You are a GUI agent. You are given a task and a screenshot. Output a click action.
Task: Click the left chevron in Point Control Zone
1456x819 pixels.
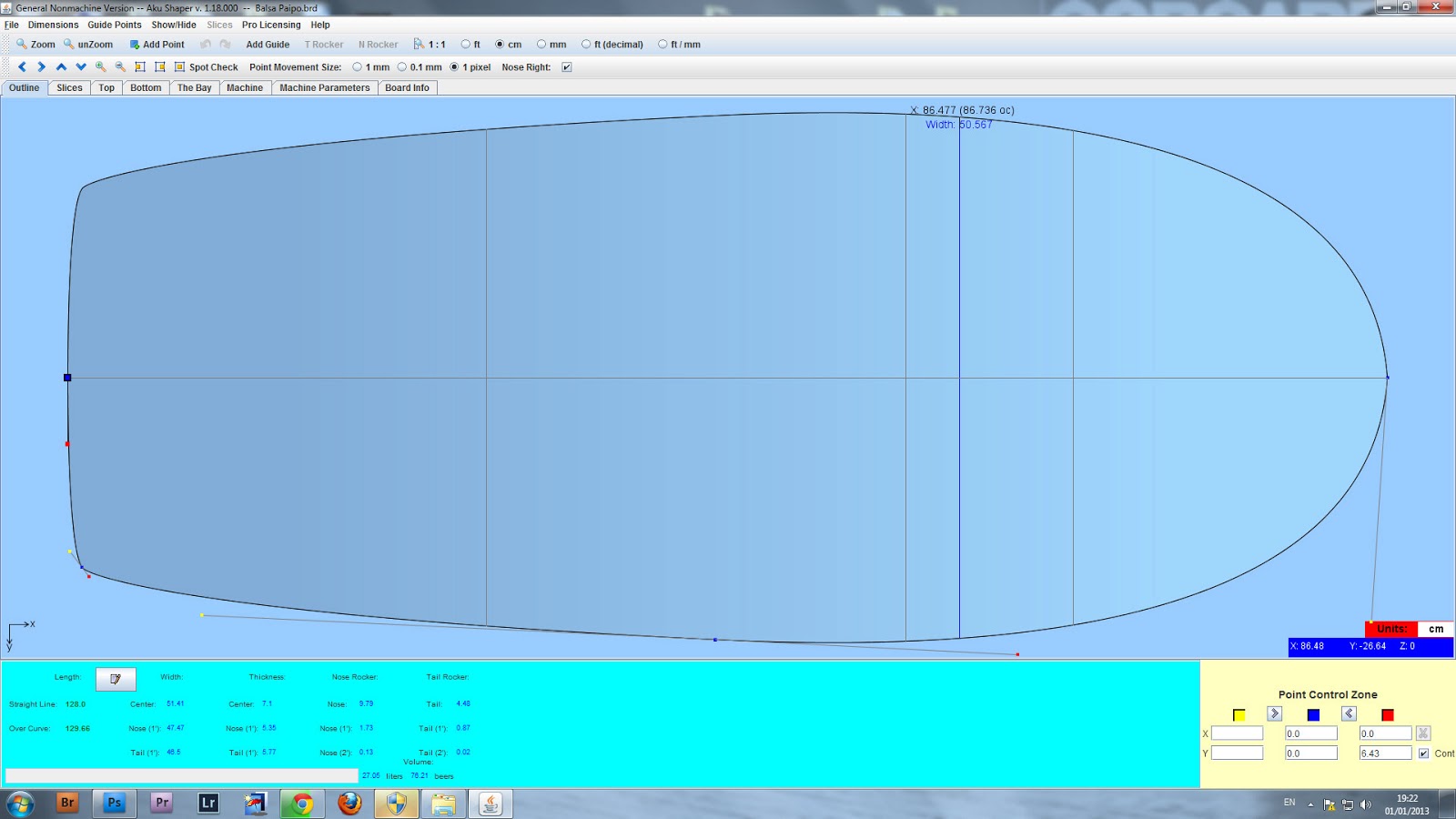[x=1349, y=714]
